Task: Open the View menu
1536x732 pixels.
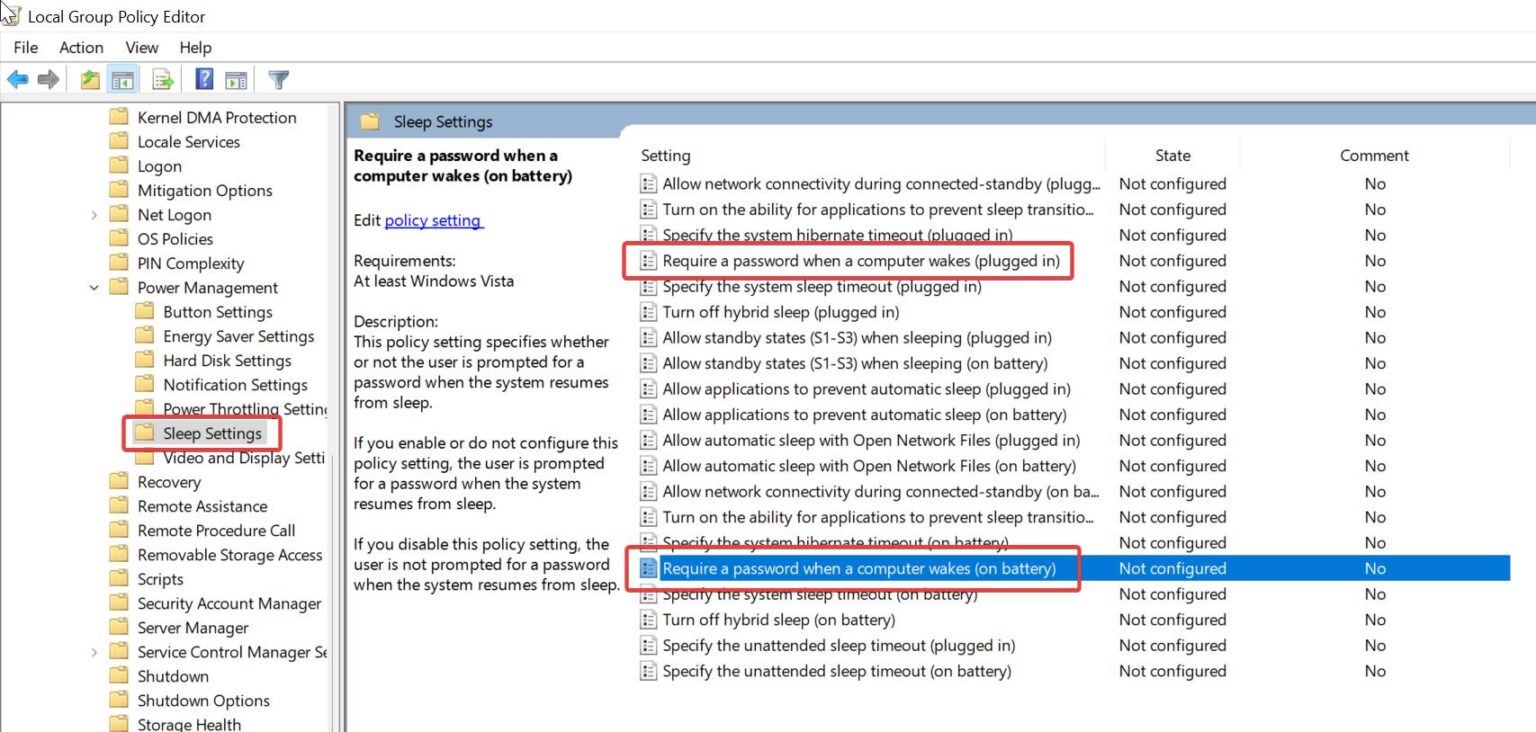Action: click(141, 47)
